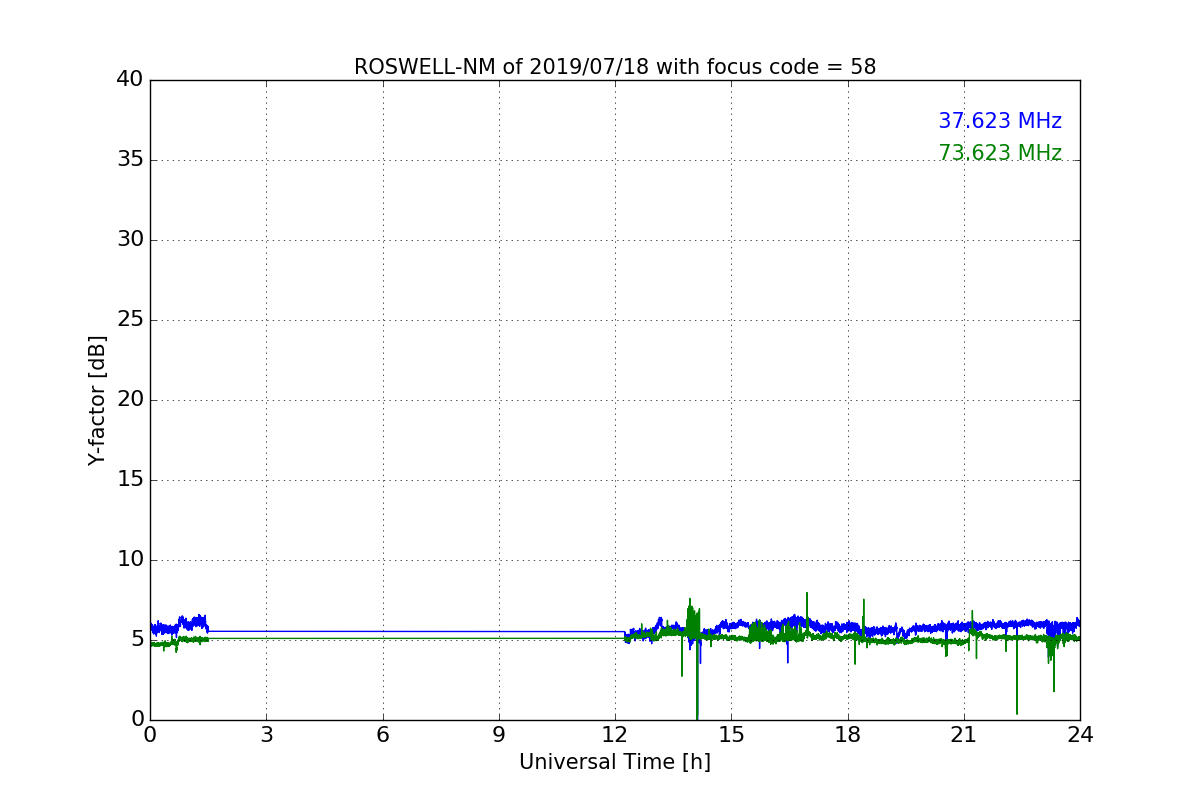Image resolution: width=1200 pixels, height=800 pixels.
Task: Click the x-axis tick label '18'
Action: [x=848, y=734]
